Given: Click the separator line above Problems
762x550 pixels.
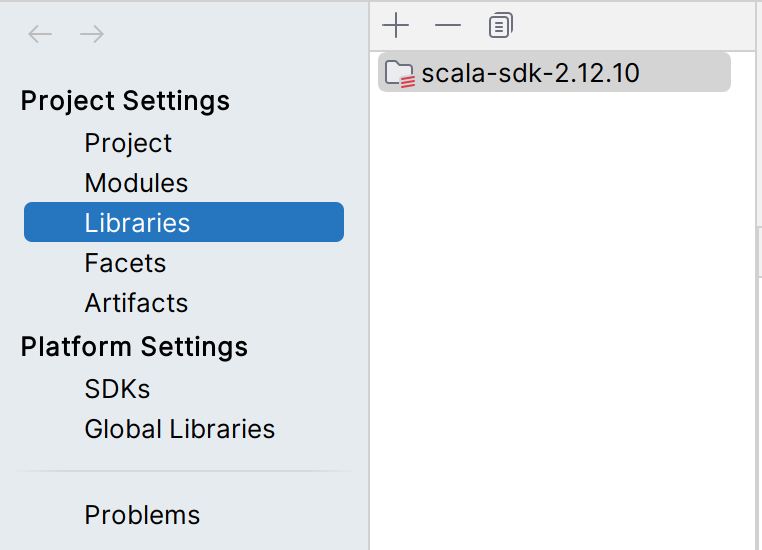Looking at the screenshot, I should point(185,471).
